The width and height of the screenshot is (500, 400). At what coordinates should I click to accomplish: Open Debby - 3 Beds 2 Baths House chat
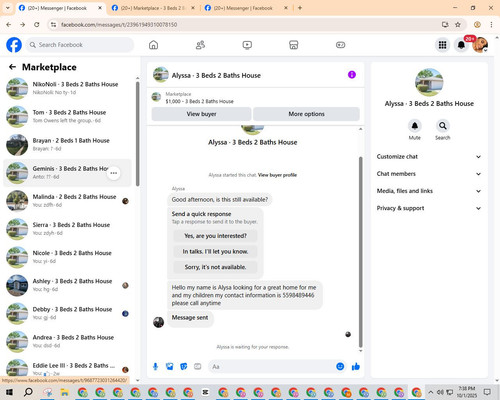pyautogui.click(x=67, y=313)
